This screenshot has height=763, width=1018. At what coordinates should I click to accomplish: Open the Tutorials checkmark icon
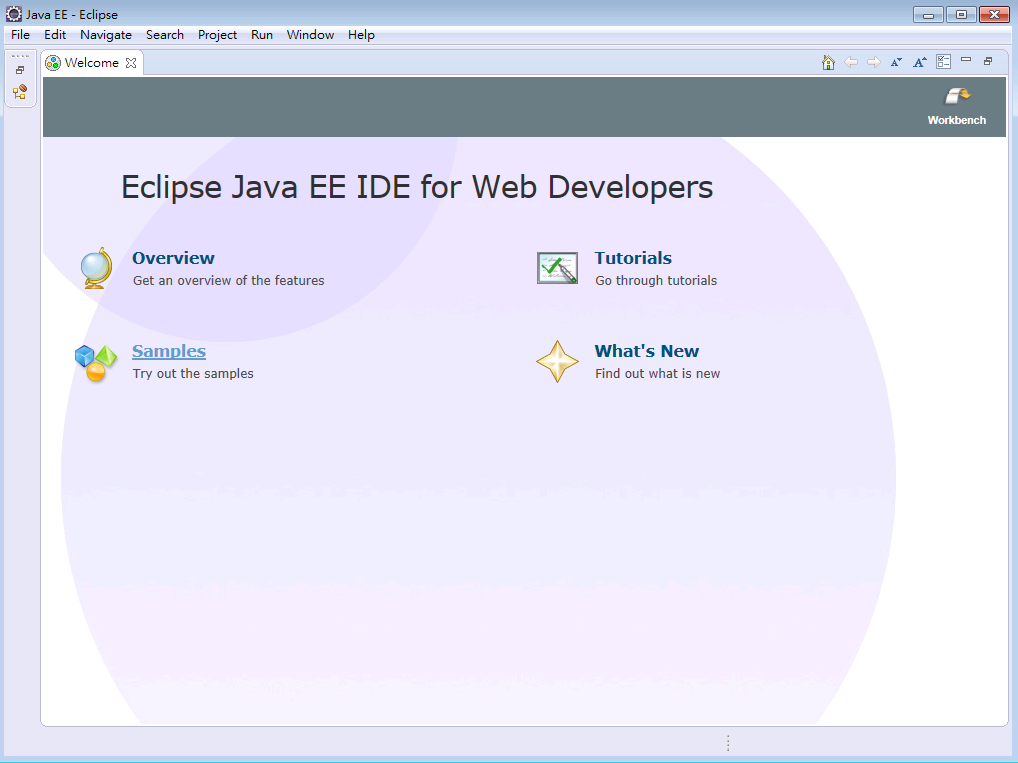(x=557, y=268)
